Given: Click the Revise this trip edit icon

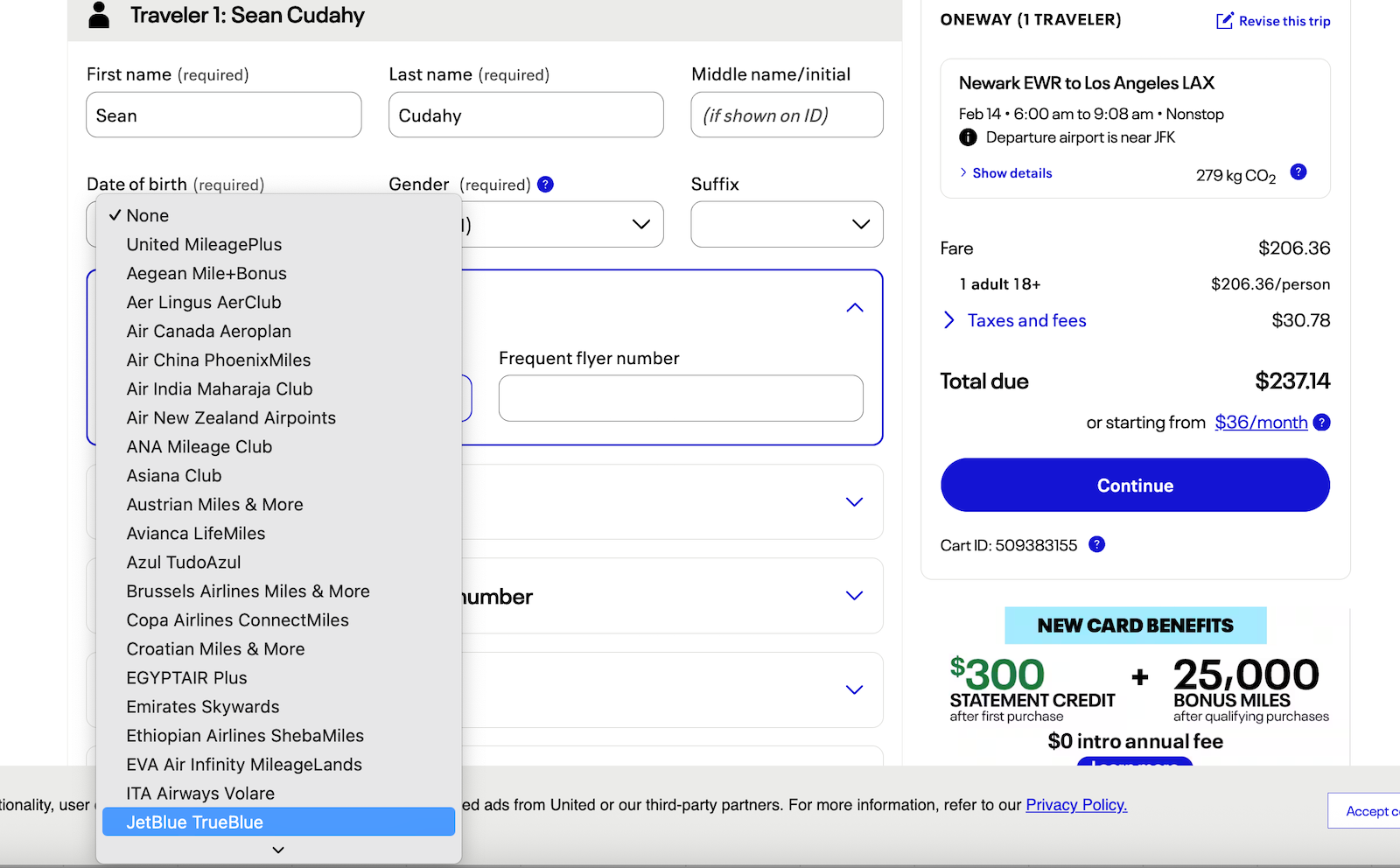Looking at the screenshot, I should click(1225, 21).
